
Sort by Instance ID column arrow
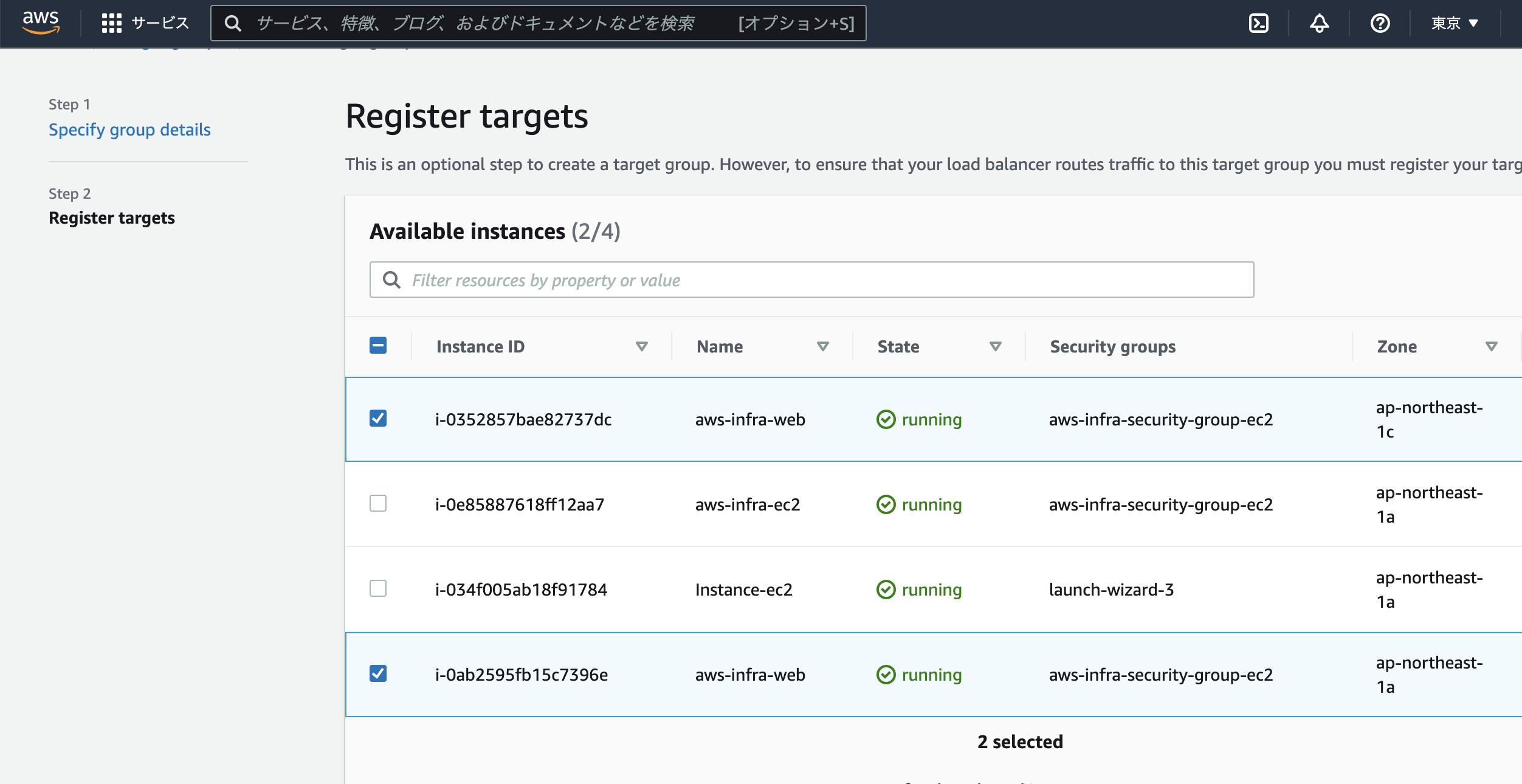pyautogui.click(x=641, y=346)
